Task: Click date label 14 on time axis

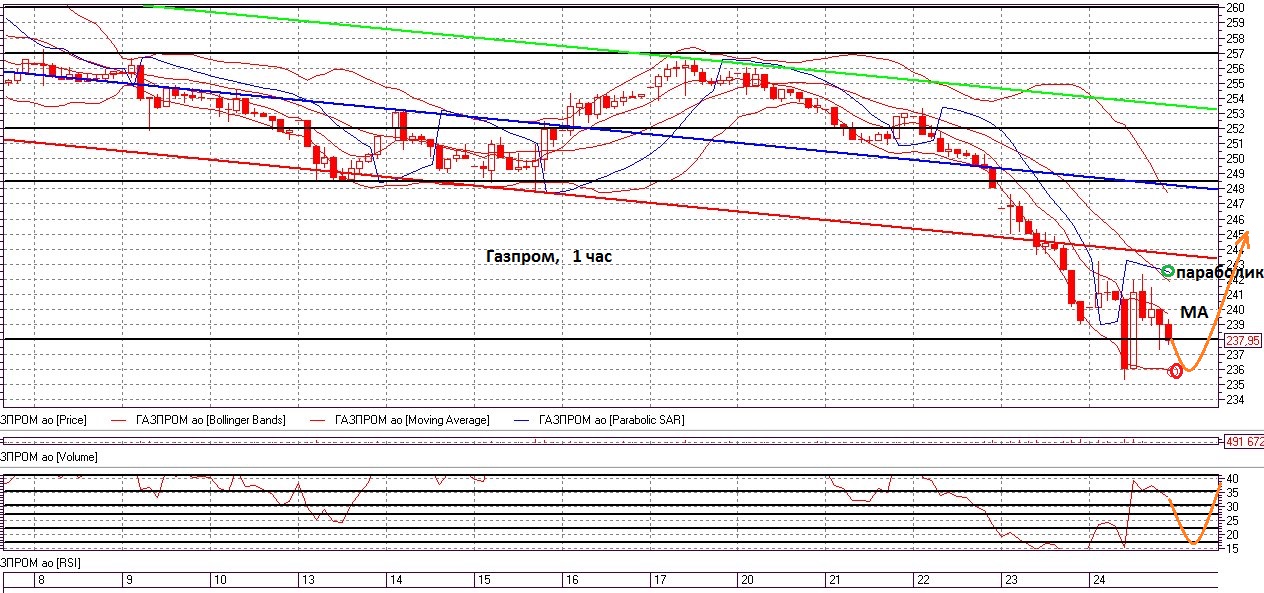Action: 396,580
